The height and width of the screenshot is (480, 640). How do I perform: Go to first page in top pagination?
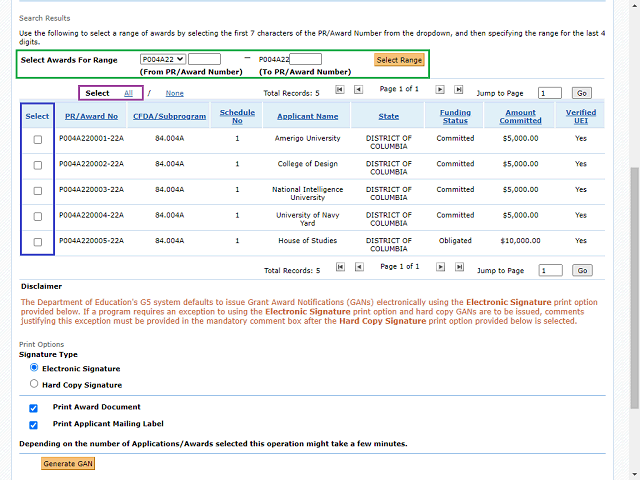coord(341,89)
